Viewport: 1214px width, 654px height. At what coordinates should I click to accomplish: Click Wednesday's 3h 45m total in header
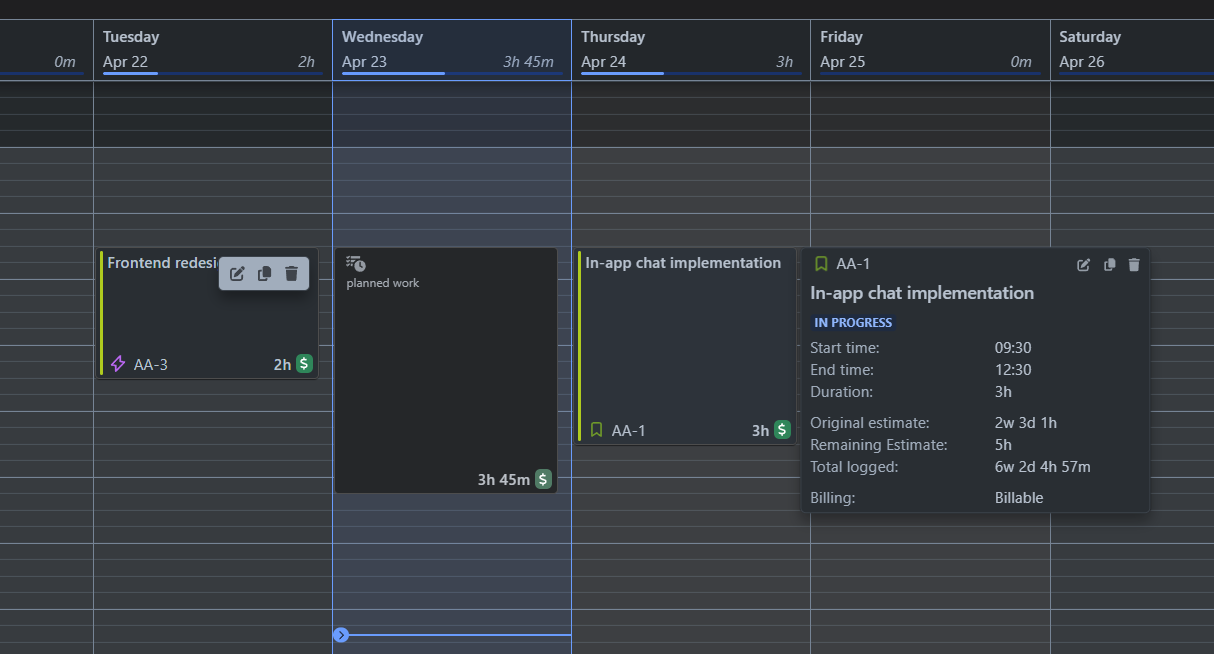[528, 62]
